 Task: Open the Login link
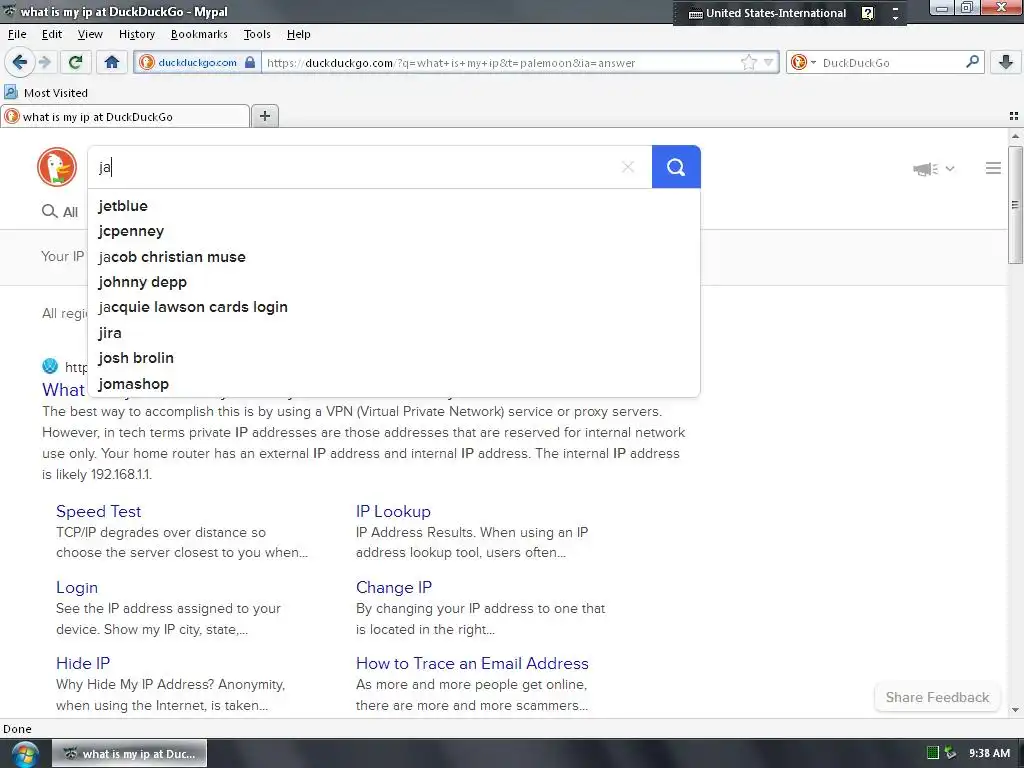click(x=76, y=588)
